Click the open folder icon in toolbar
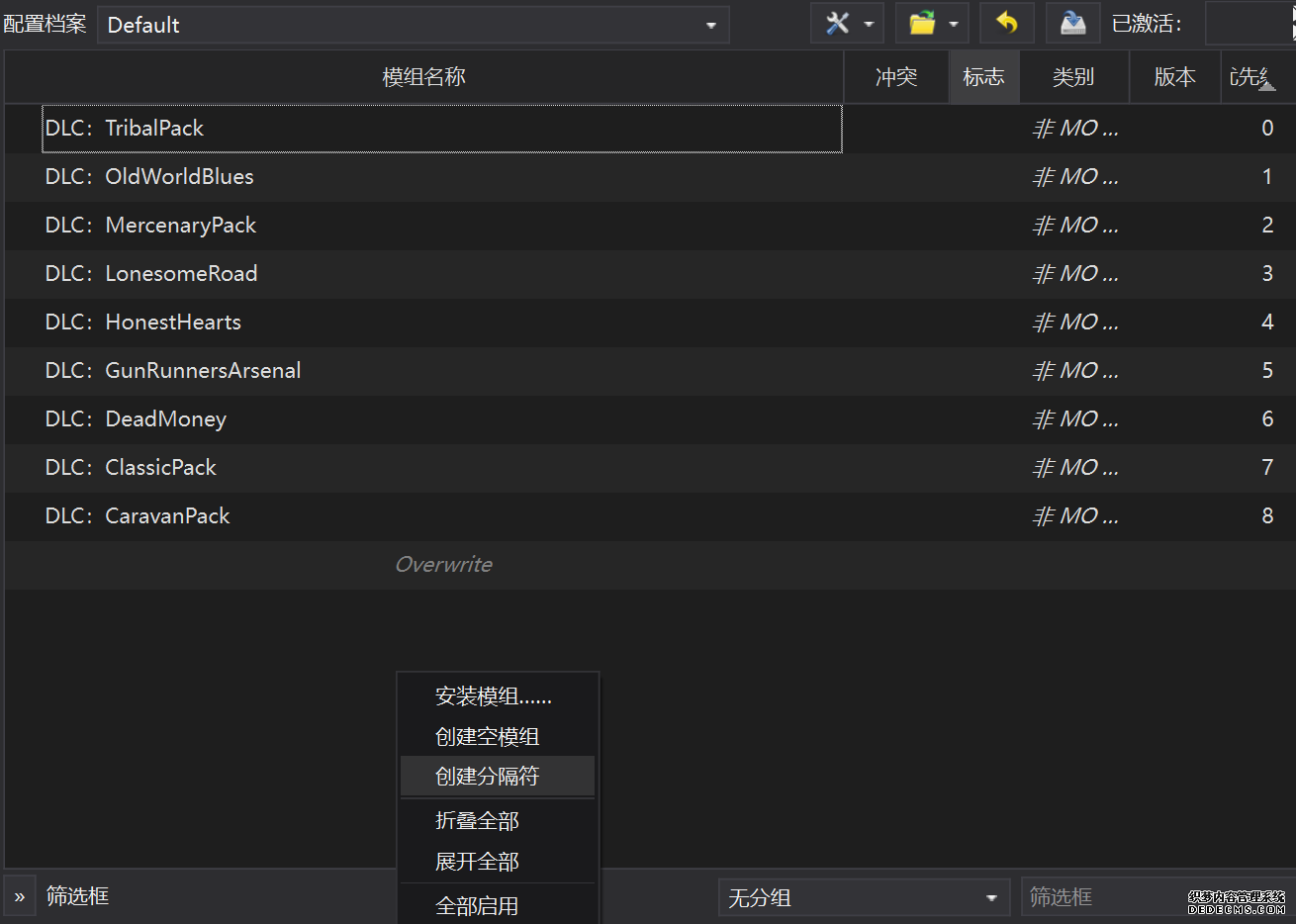The image size is (1296, 924). point(922,24)
